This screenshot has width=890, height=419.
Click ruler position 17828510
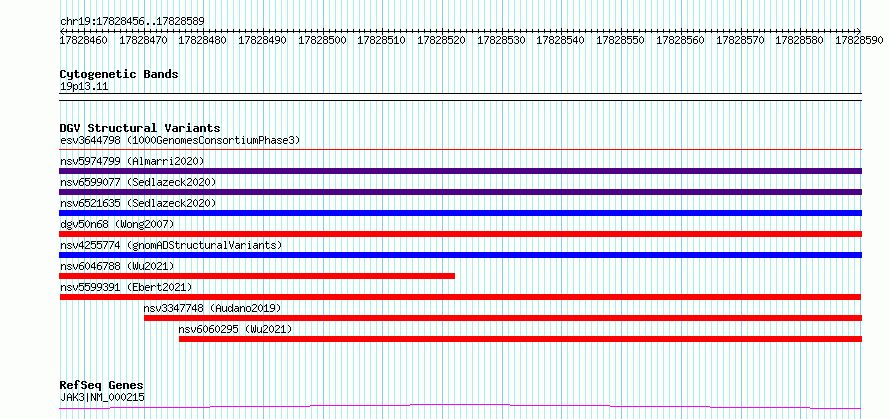tap(381, 40)
